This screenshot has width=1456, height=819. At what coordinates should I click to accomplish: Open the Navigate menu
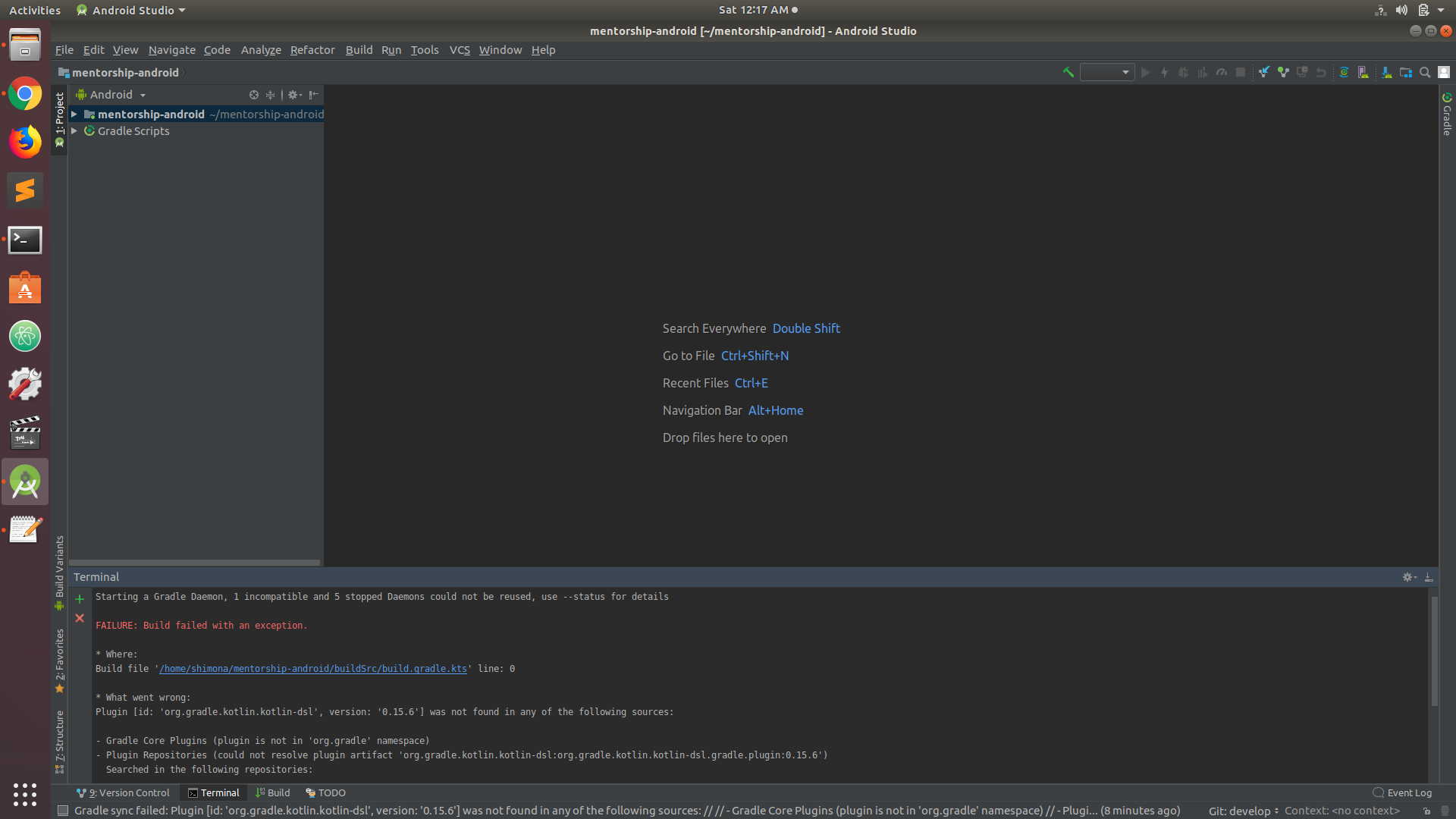click(171, 50)
